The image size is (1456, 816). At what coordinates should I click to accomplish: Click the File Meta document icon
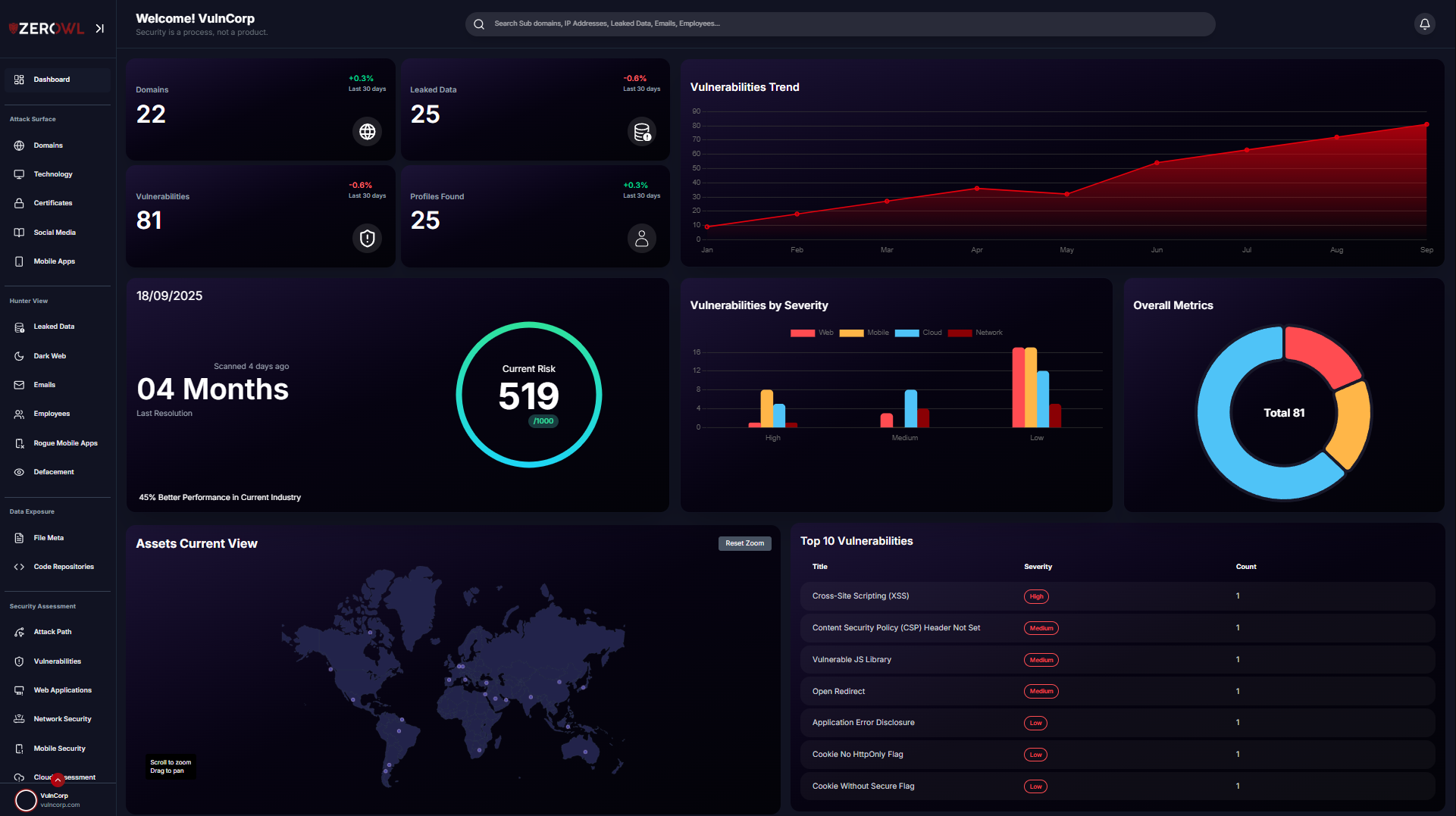[20, 538]
